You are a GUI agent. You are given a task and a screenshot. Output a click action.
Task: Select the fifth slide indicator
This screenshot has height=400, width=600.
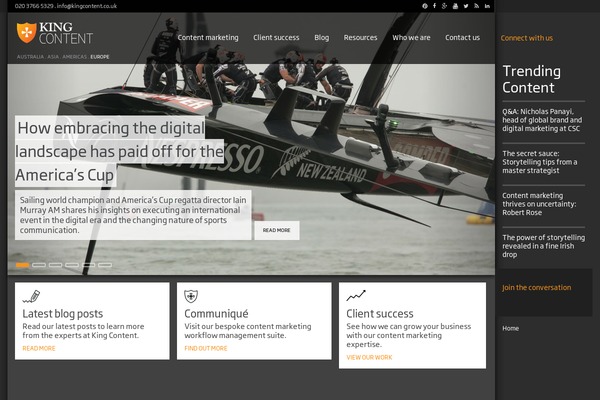88,265
